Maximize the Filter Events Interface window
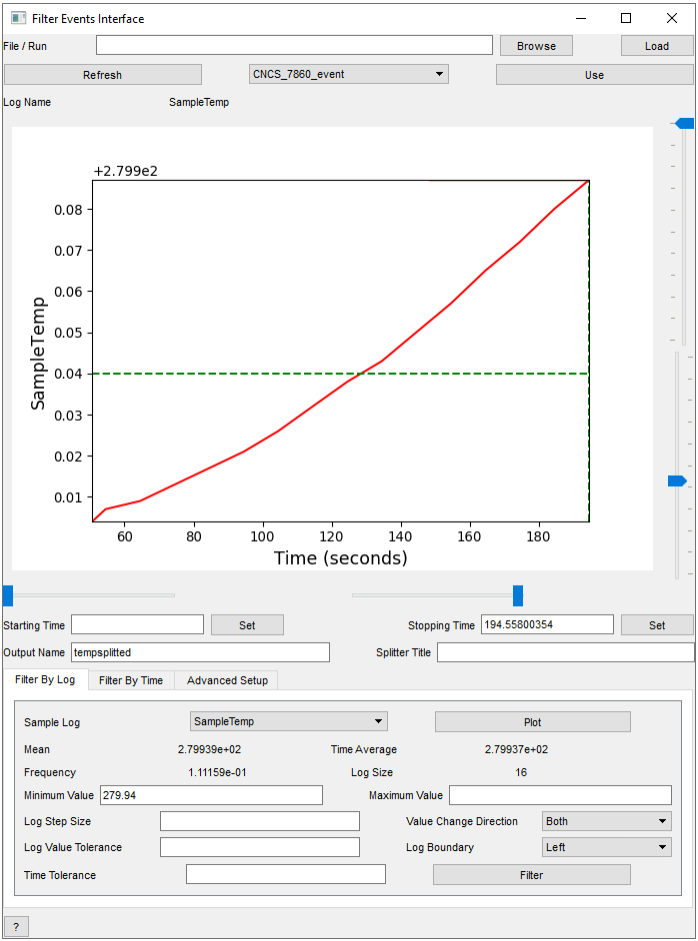 (626, 18)
